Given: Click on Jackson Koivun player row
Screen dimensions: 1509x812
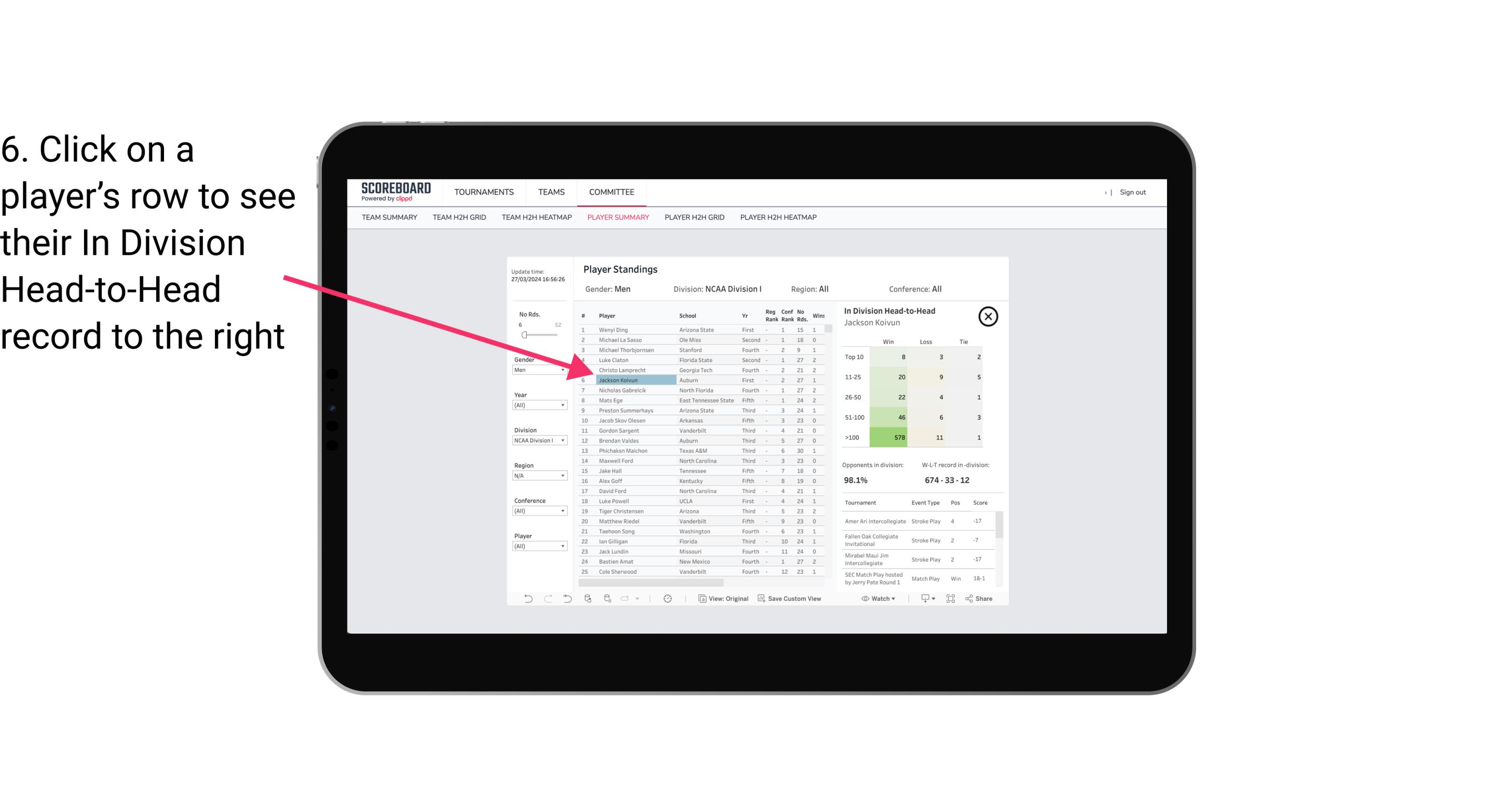Looking at the screenshot, I should tap(618, 380).
